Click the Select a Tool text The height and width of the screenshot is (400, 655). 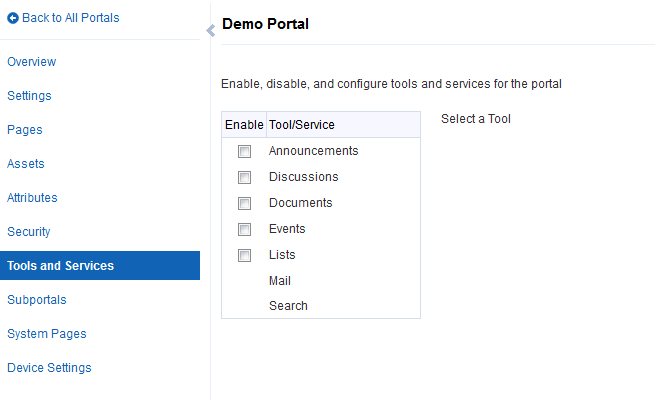pyautogui.click(x=476, y=119)
